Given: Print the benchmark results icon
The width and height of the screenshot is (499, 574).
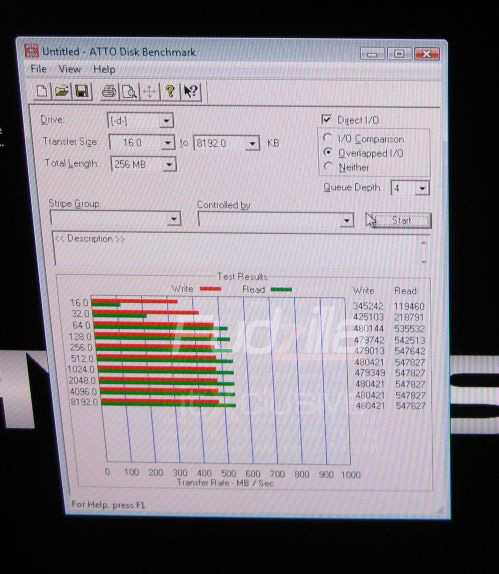Looking at the screenshot, I should [x=109, y=92].
